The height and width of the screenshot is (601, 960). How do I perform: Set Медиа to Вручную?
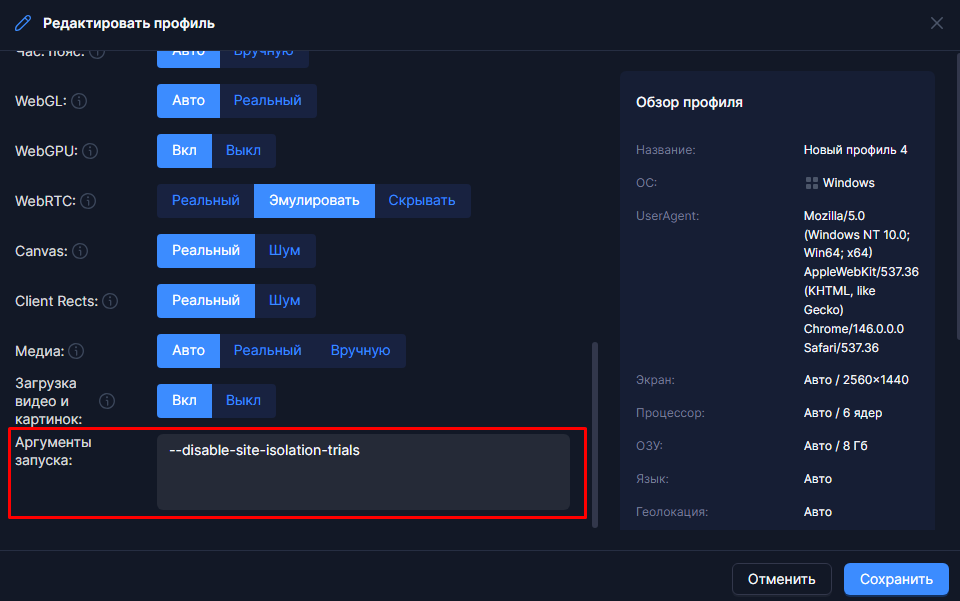[x=361, y=351]
